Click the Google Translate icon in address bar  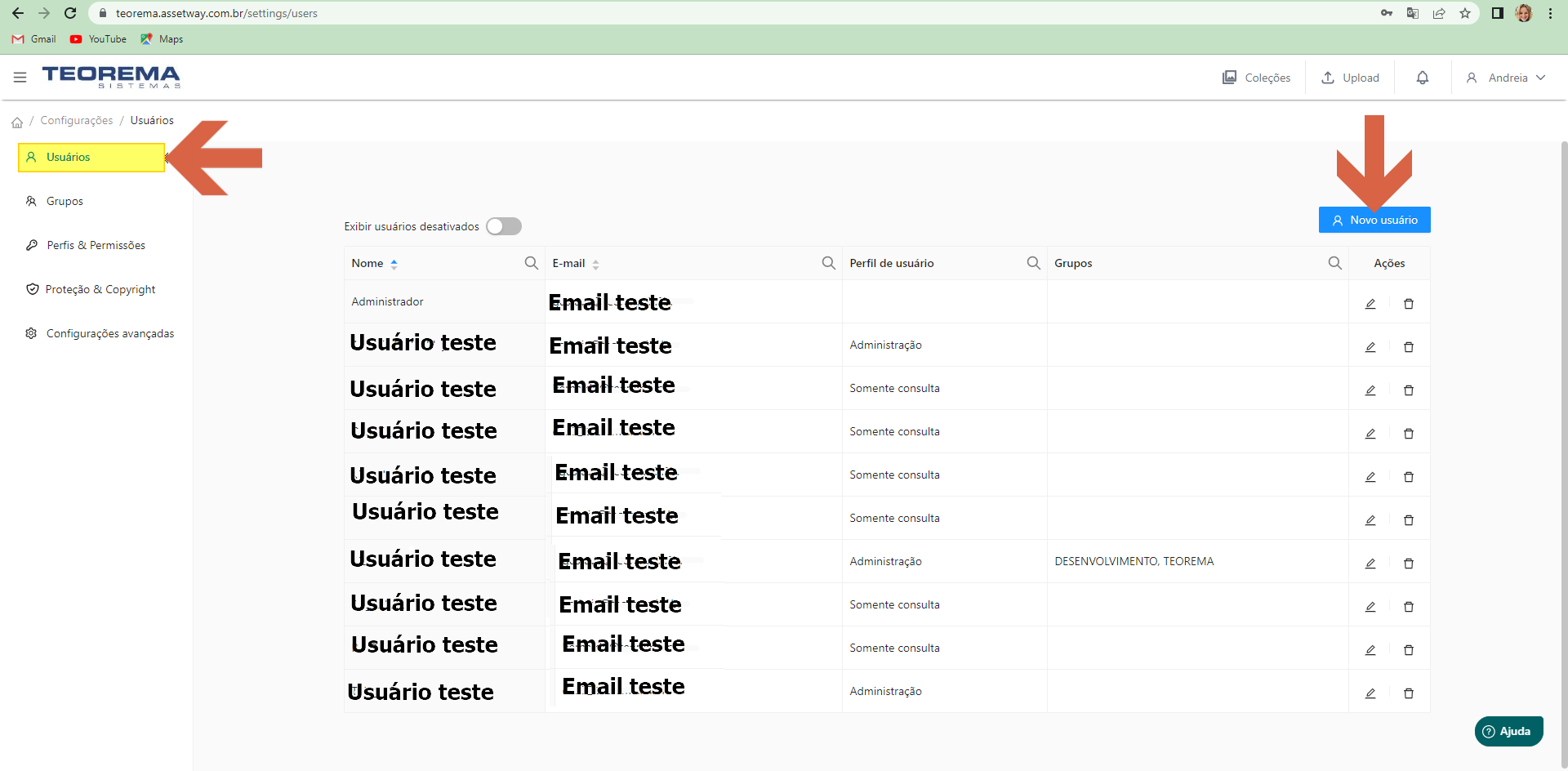(1413, 13)
